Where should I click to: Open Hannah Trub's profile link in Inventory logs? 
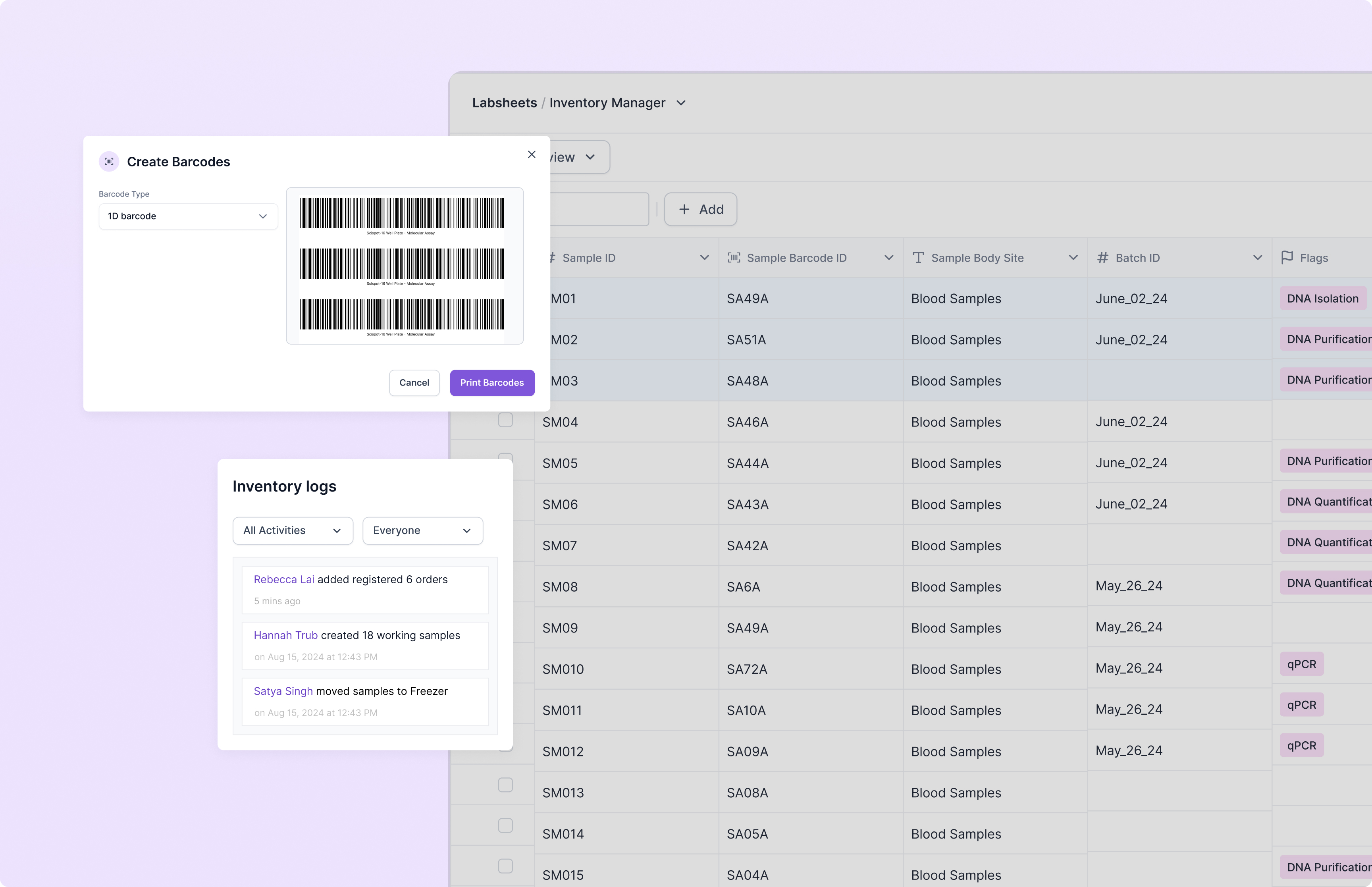[x=285, y=635]
